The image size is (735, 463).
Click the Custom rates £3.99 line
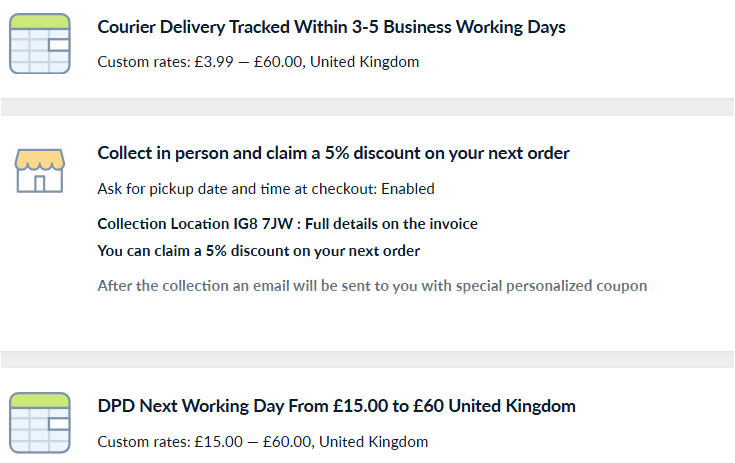pos(258,62)
